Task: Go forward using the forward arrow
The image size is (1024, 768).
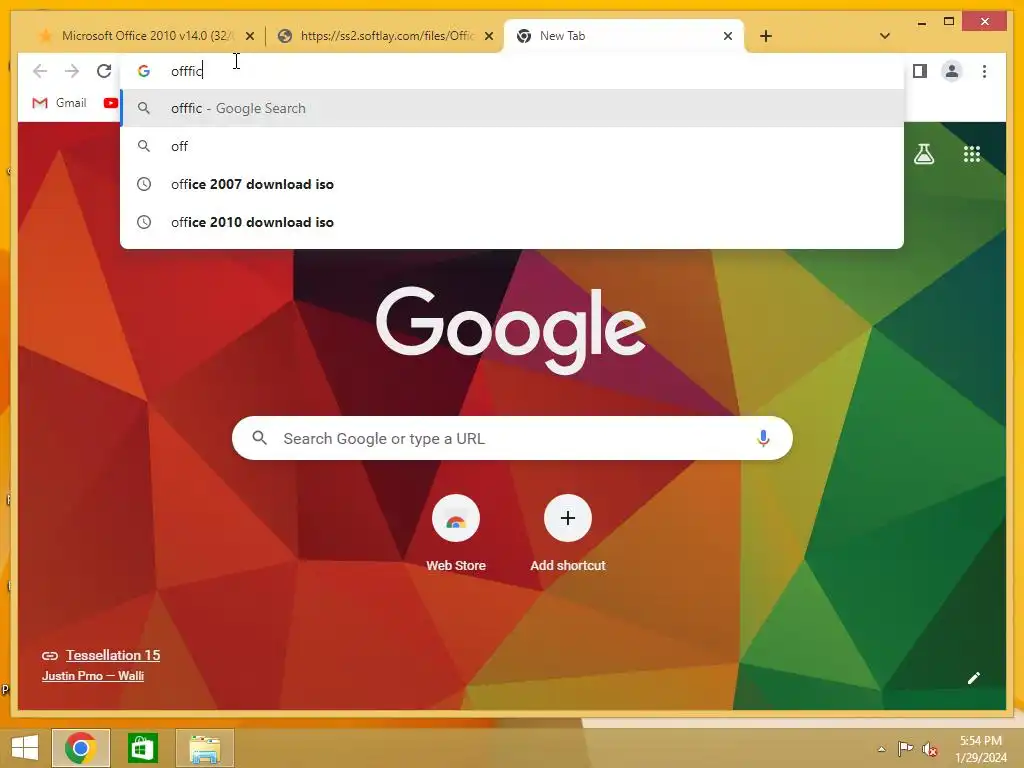Action: (72, 71)
